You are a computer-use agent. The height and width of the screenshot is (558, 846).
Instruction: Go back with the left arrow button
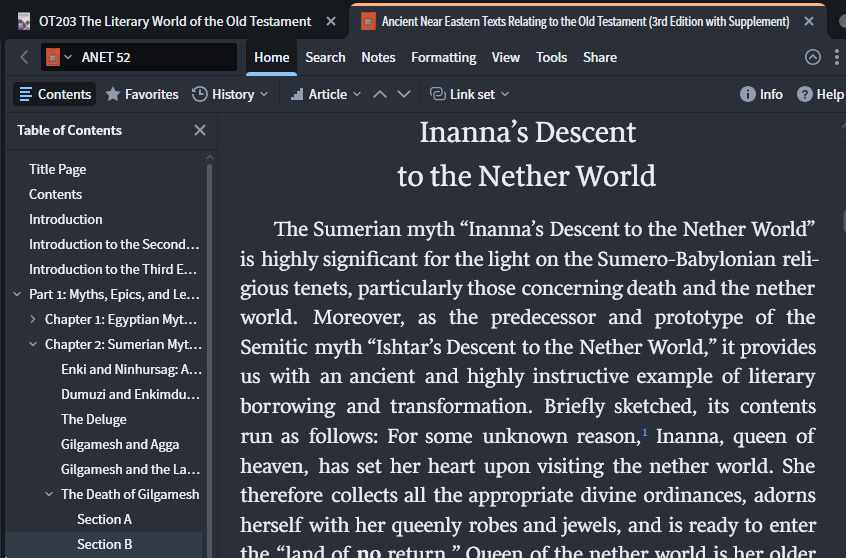click(24, 57)
